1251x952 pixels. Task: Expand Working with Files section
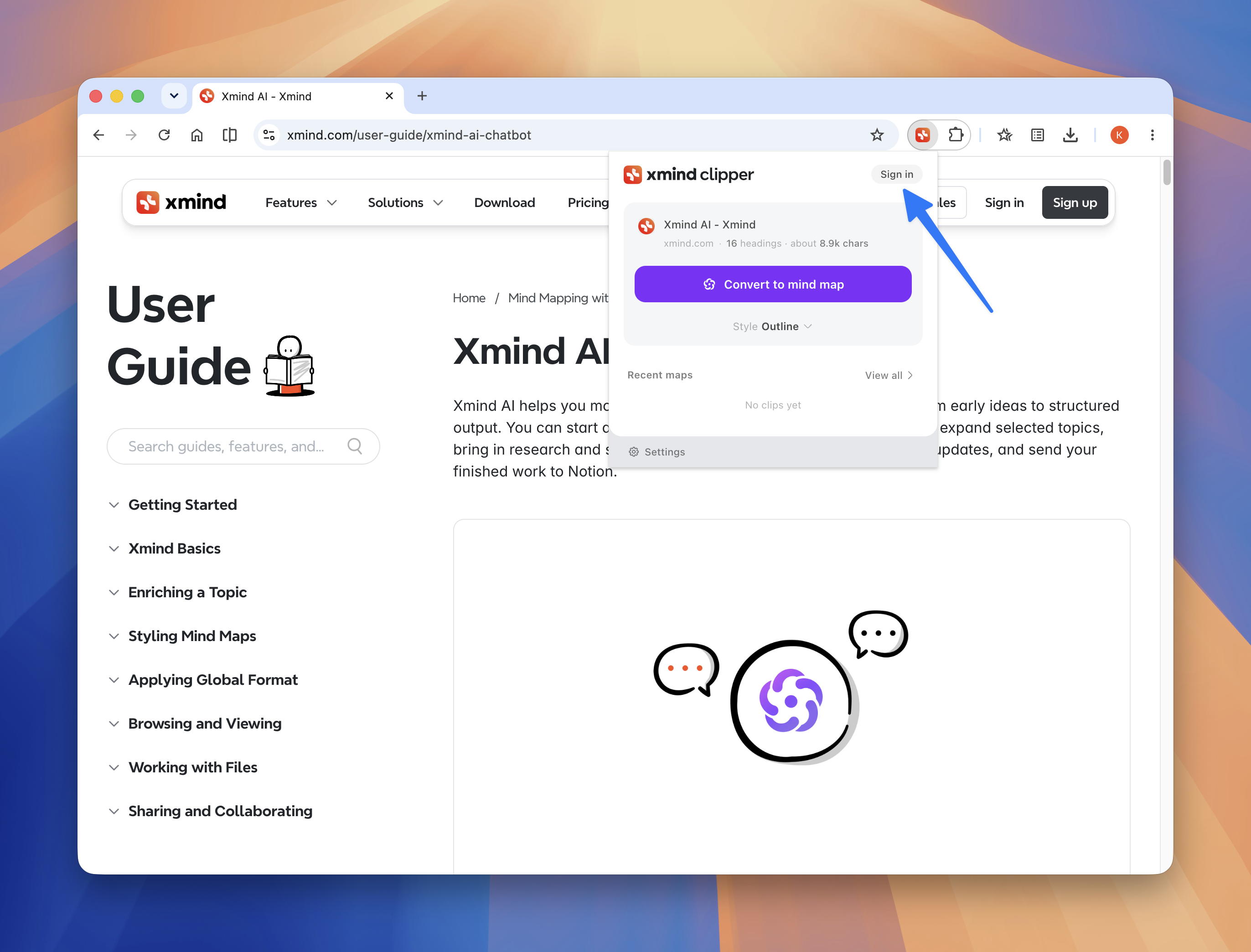pyautogui.click(x=182, y=767)
